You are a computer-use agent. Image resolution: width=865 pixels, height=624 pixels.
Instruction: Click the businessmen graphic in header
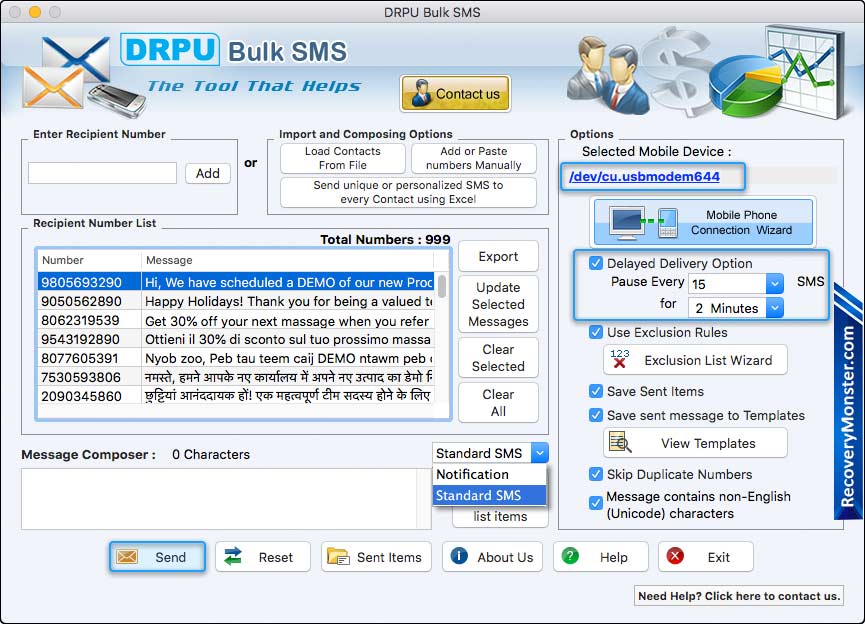tap(608, 75)
